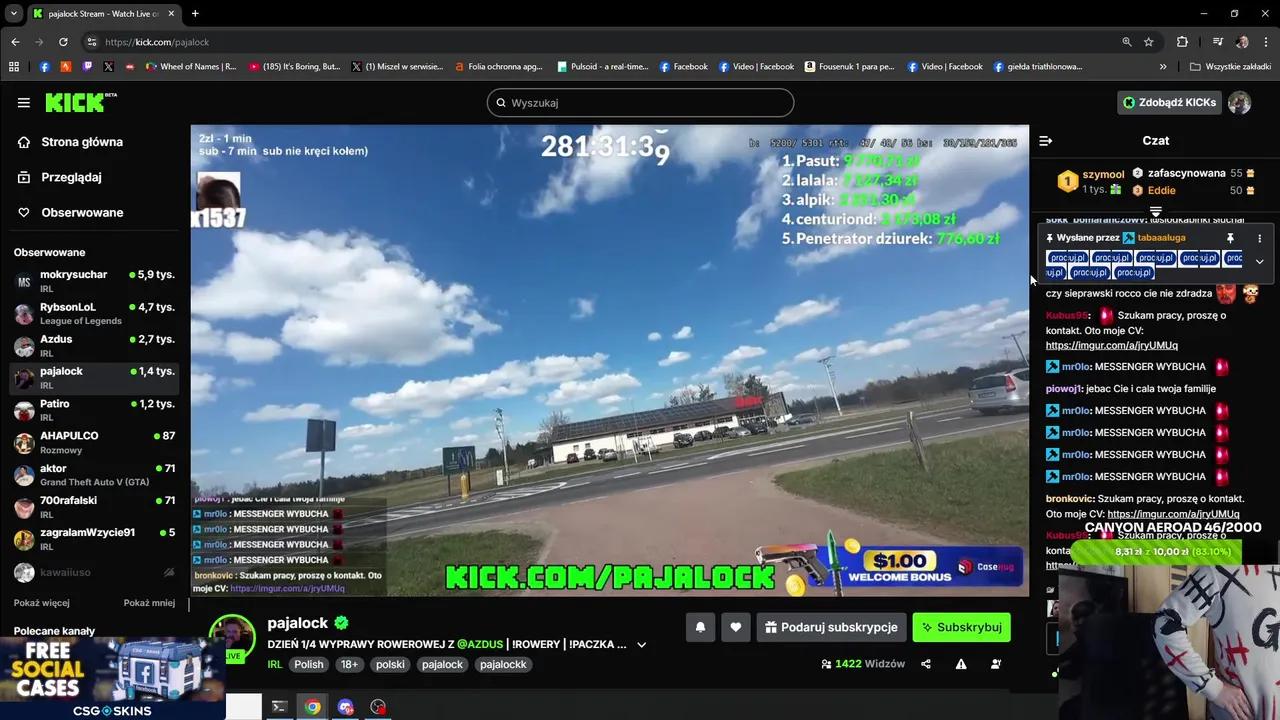The image size is (1280, 720).
Task: Click "Pokaż więcej" to expand followed list
Action: pyautogui.click(x=41, y=603)
